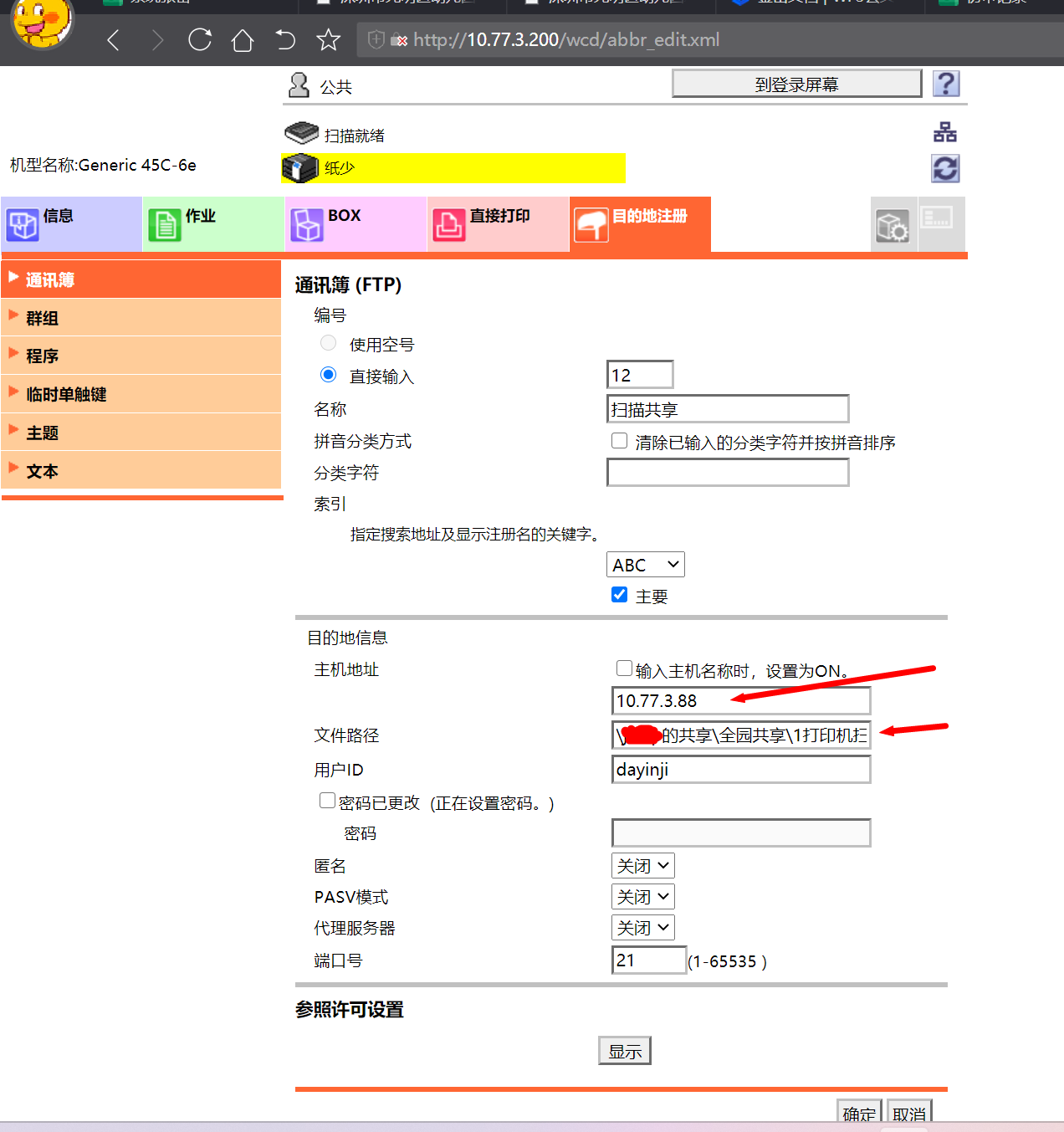
Task: Open the 代理服务器 dropdown
Action: (x=643, y=928)
